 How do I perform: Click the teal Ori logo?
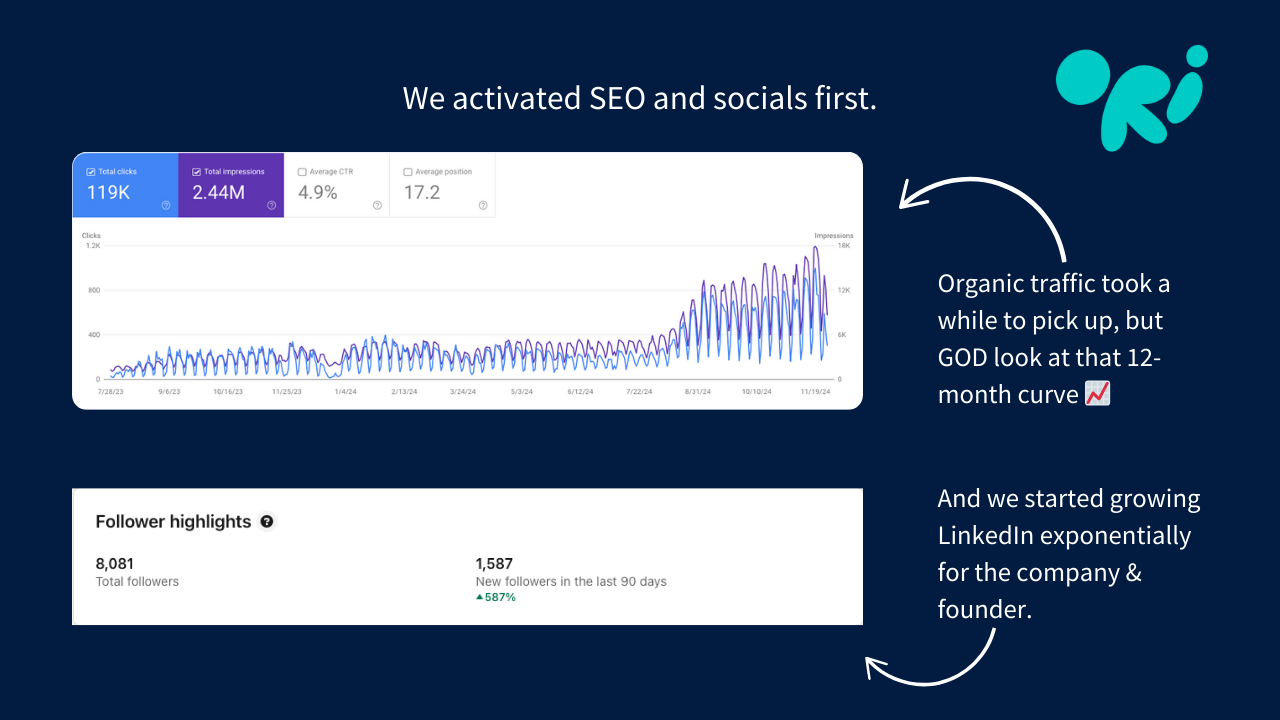[x=1130, y=95]
